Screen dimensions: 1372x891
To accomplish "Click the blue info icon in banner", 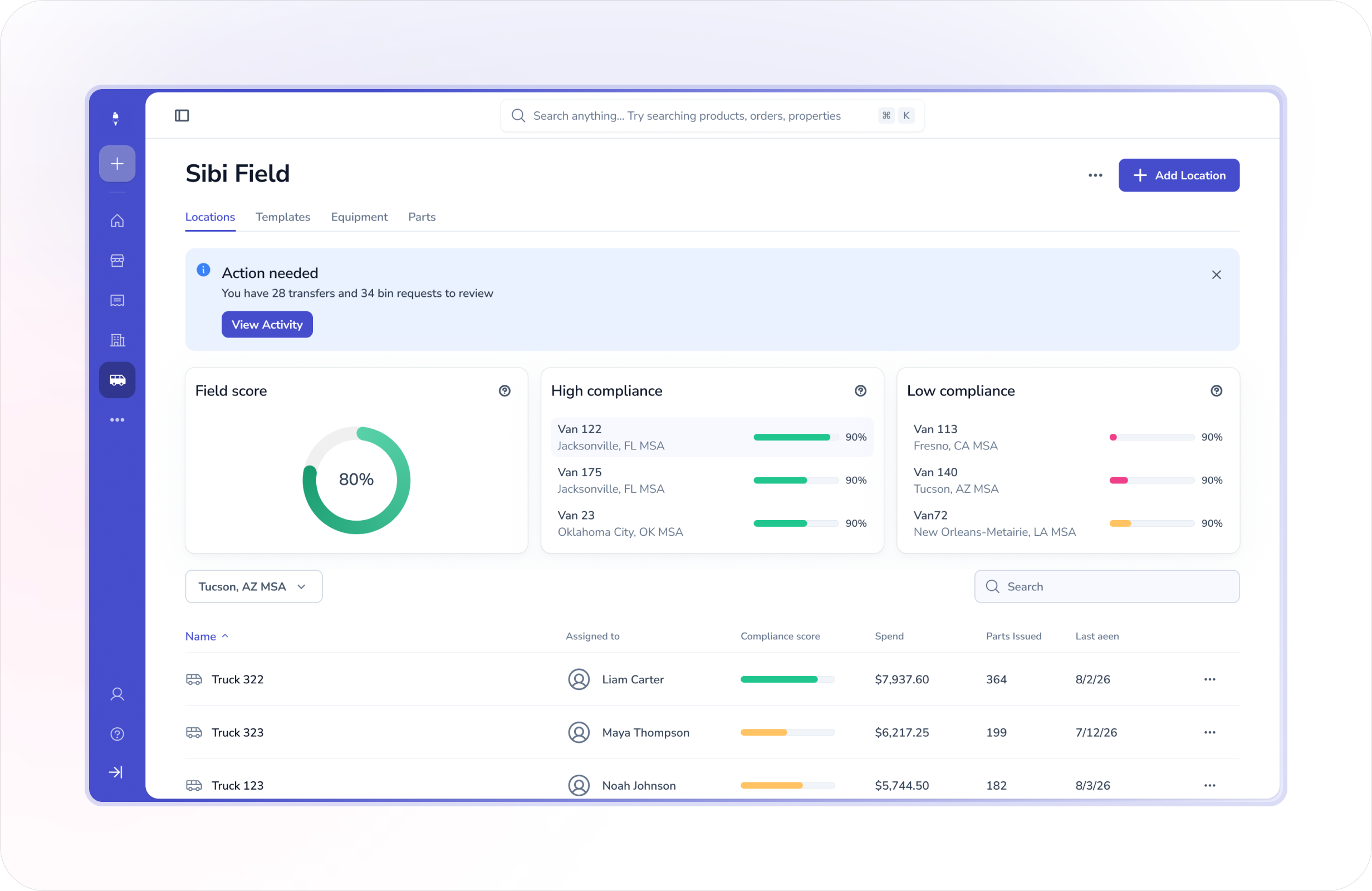I will [x=203, y=270].
